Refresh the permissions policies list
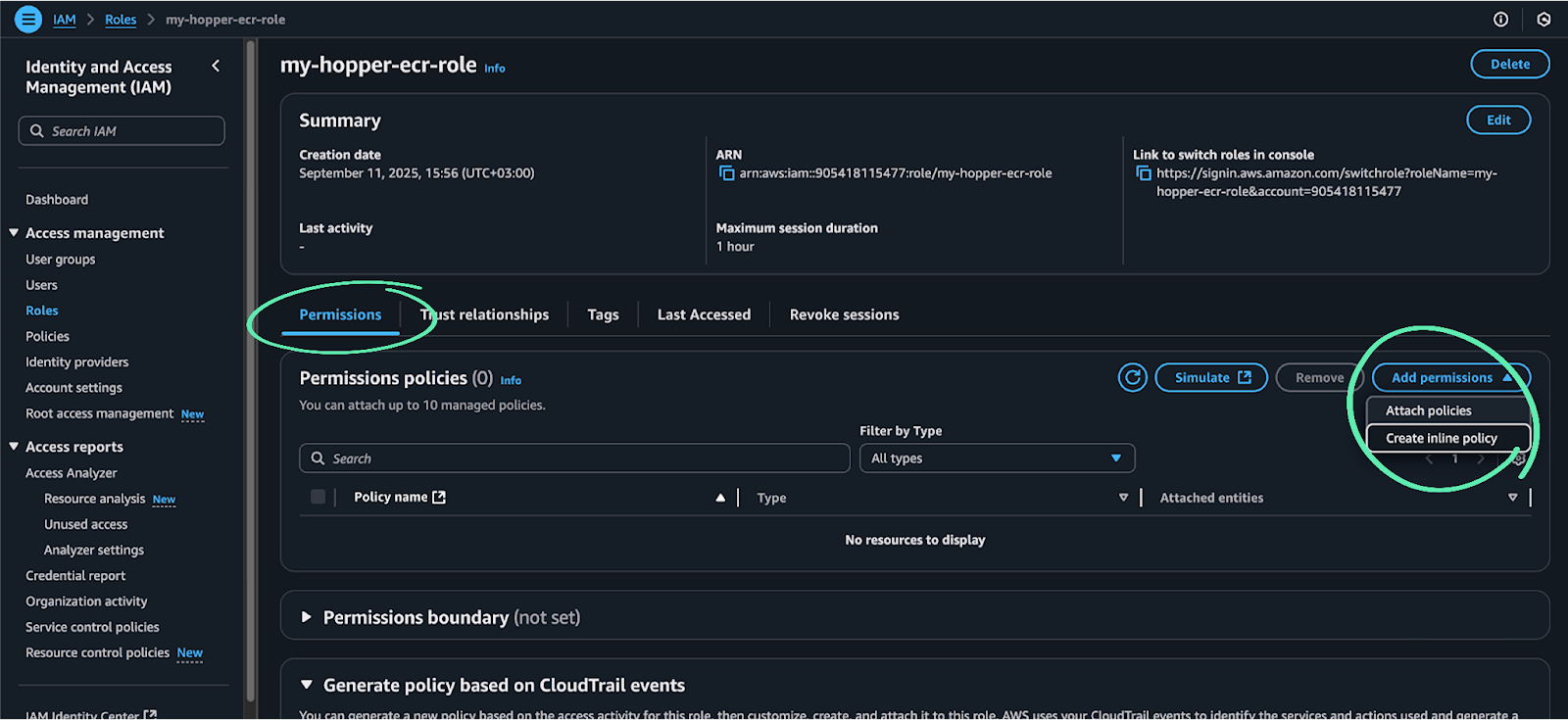Viewport: 1568px width, 720px height. tap(1132, 377)
